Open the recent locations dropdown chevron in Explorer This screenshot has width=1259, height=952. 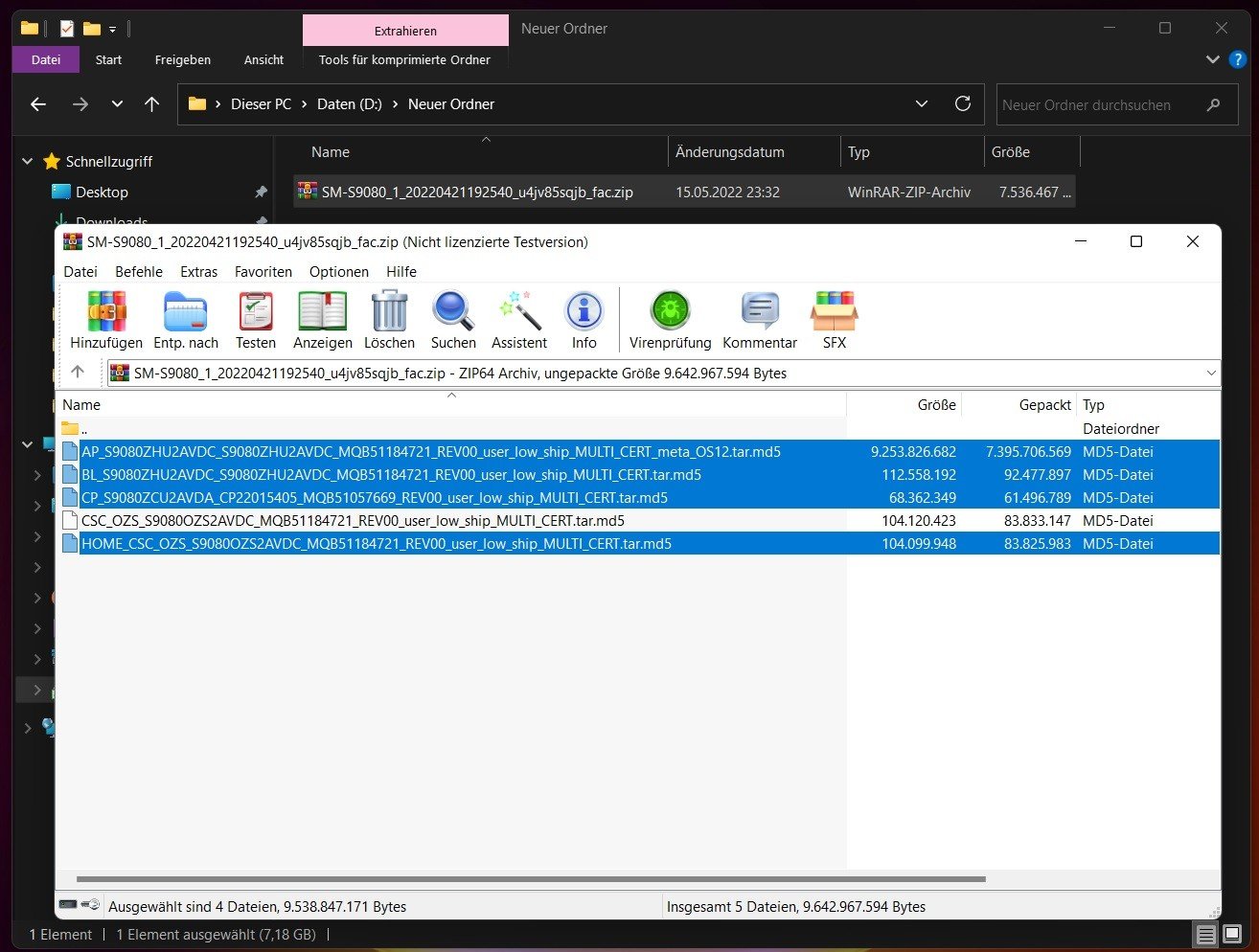(x=117, y=104)
